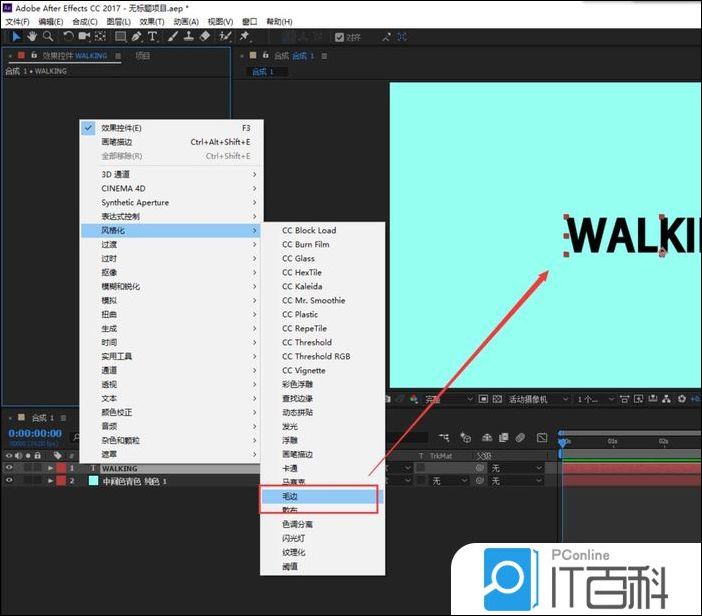Select the Rotation tool
The image size is (702, 616).
coord(68,37)
